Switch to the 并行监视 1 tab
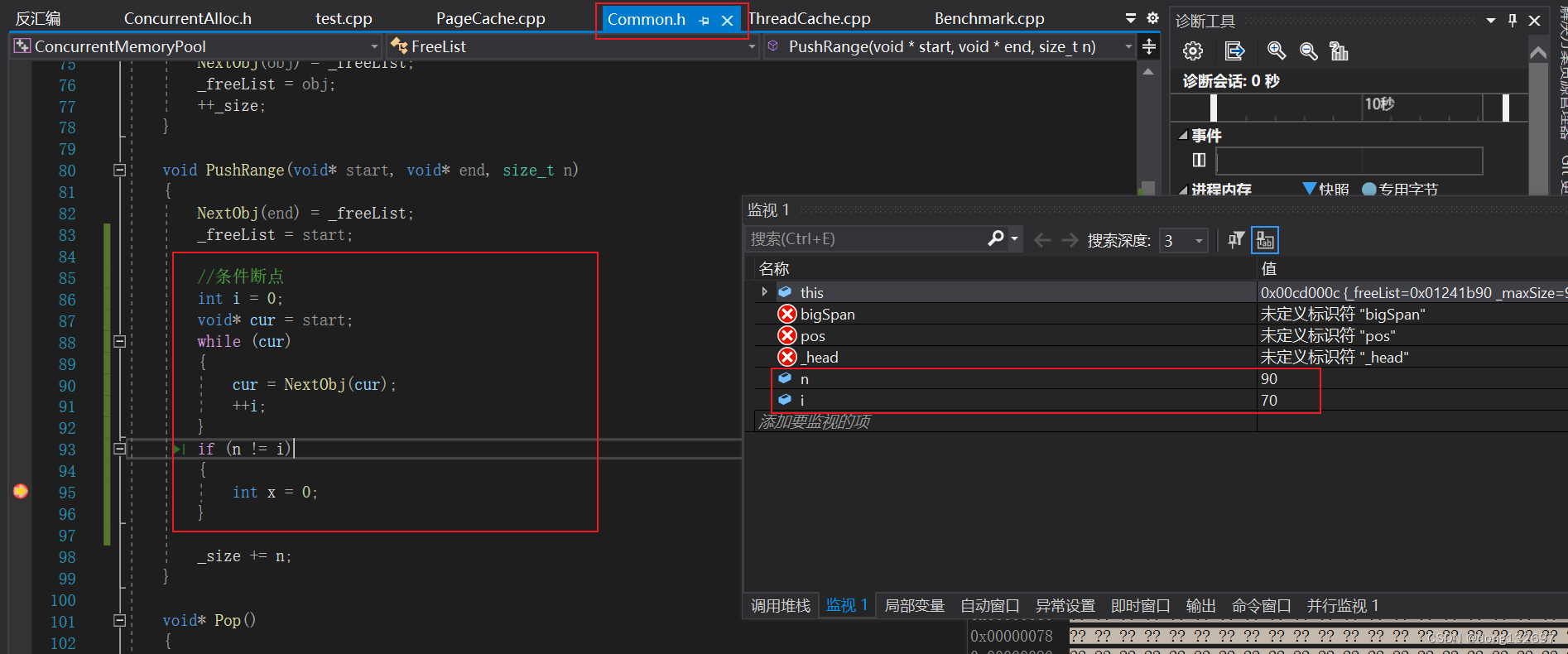The height and width of the screenshot is (654, 1568). [1343, 606]
